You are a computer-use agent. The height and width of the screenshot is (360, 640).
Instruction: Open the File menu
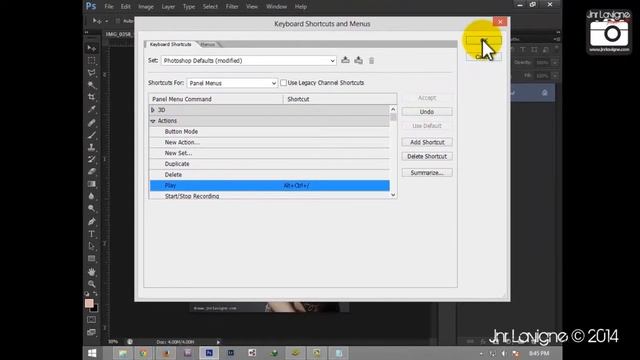[x=109, y=7]
